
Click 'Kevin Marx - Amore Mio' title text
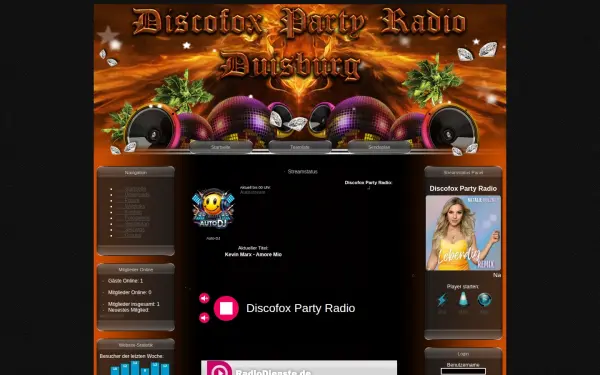click(253, 254)
